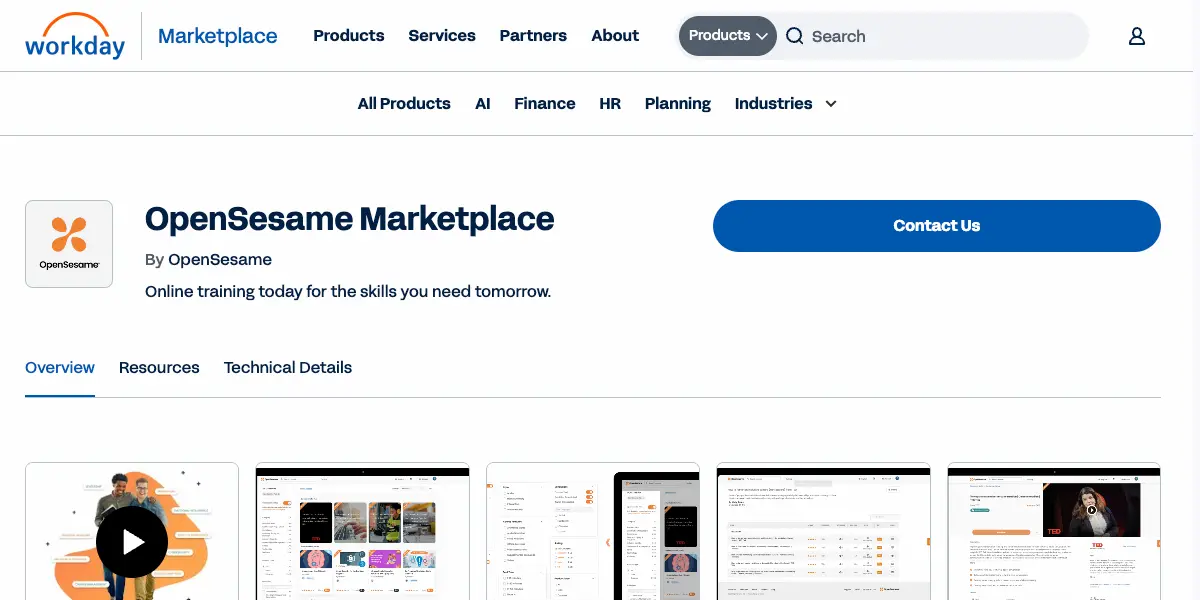Open the Products menu in top navigation
The height and width of the screenshot is (600, 1200).
(349, 36)
